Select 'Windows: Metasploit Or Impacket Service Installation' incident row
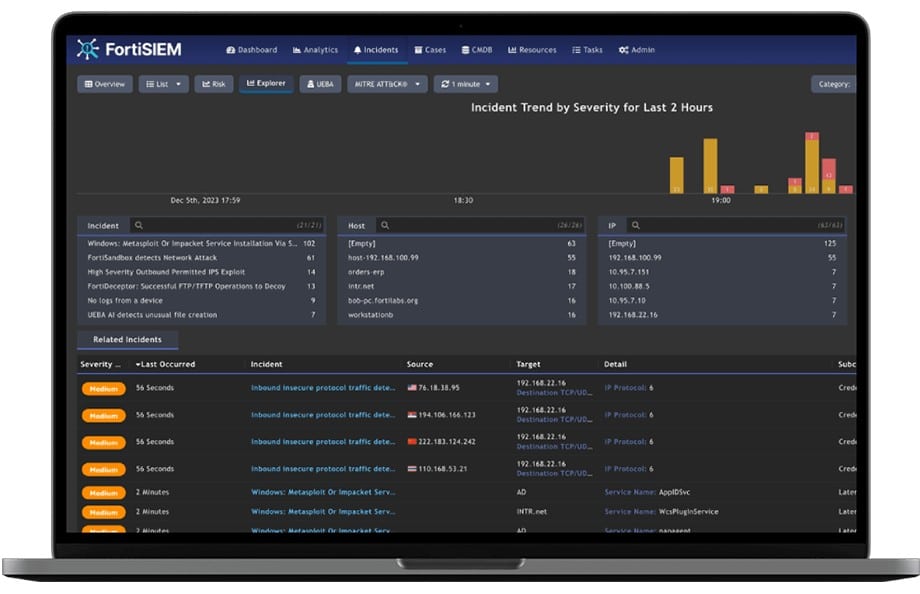The image size is (920, 594). pyautogui.click(x=201, y=243)
